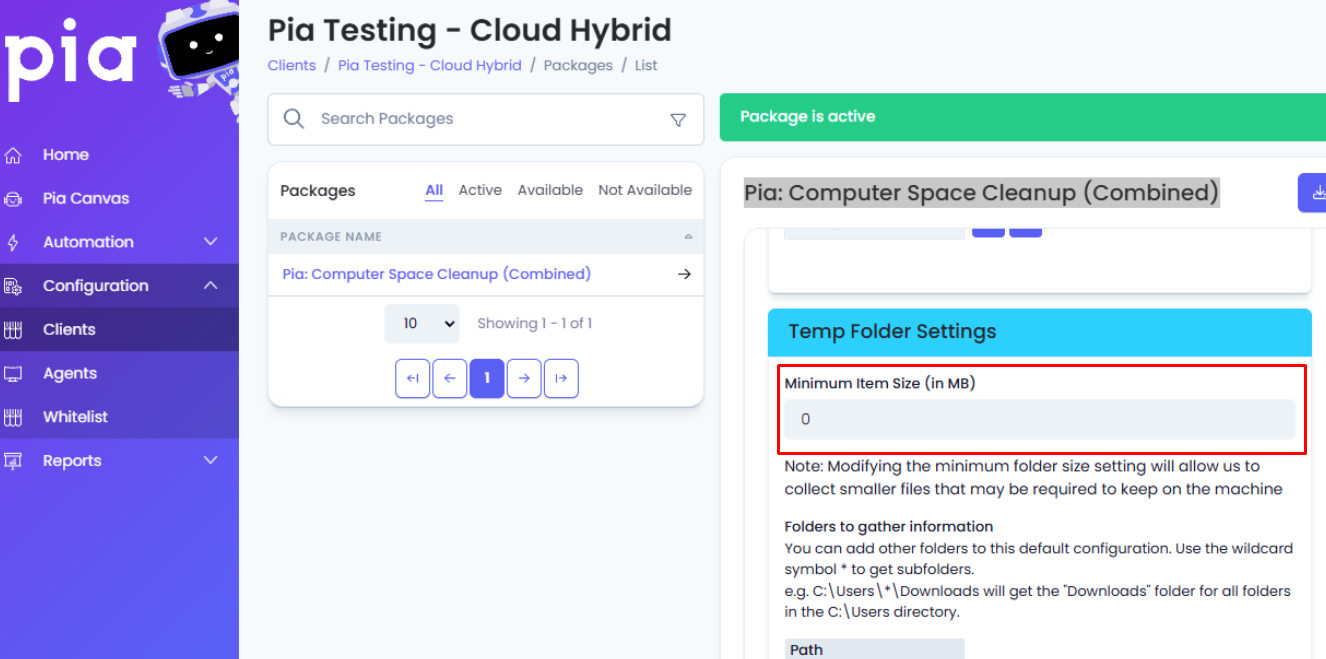The image size is (1326, 659).
Task: Click the 'PACKAGE NAME' column header text
Action: pos(331,237)
